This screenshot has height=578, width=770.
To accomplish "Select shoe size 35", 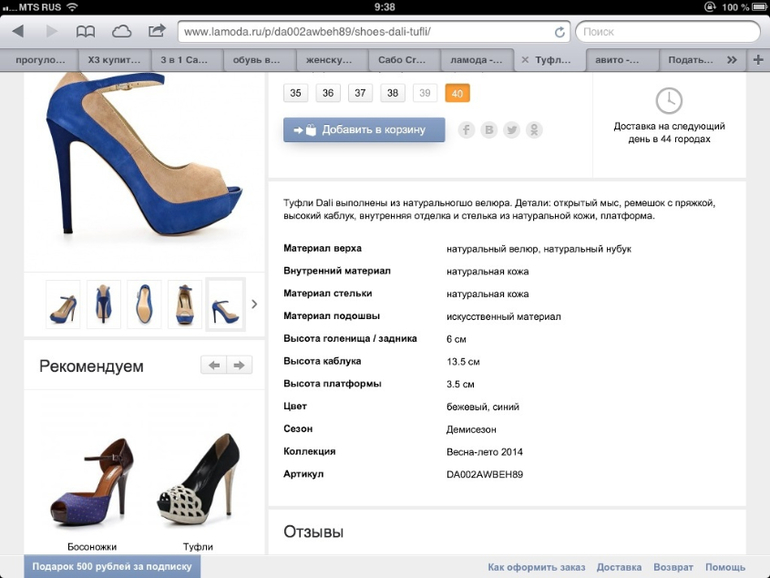I will (296, 93).
